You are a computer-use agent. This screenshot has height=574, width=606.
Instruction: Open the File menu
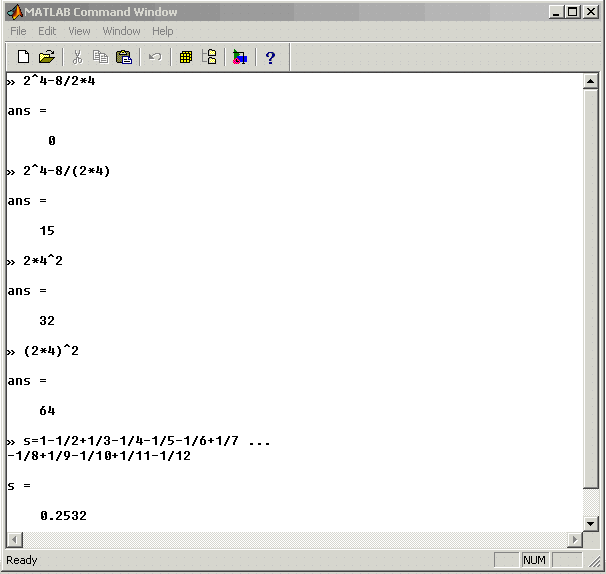(18, 31)
